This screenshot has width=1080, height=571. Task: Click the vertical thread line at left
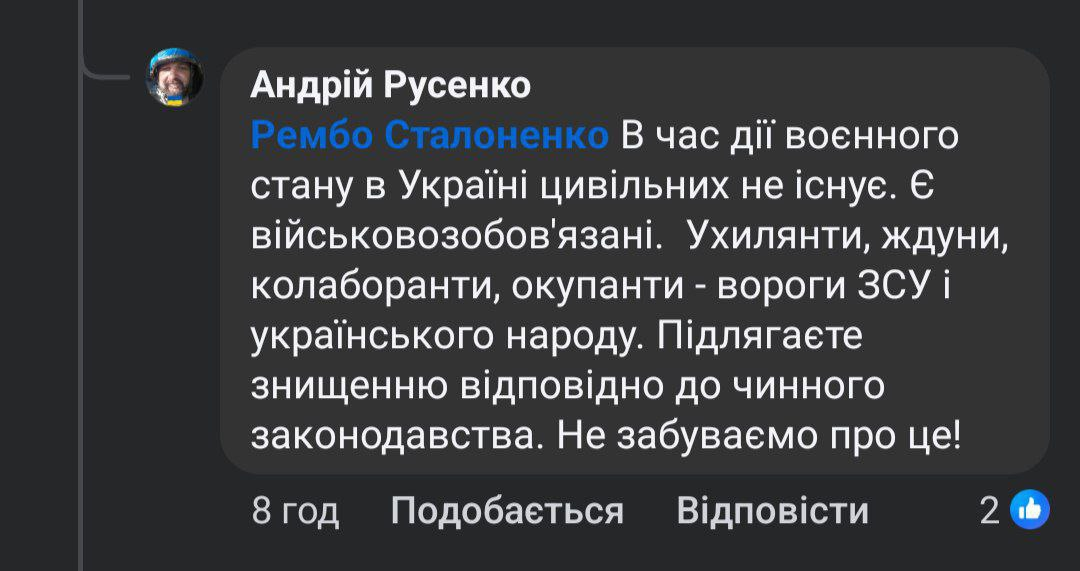click(x=80, y=300)
